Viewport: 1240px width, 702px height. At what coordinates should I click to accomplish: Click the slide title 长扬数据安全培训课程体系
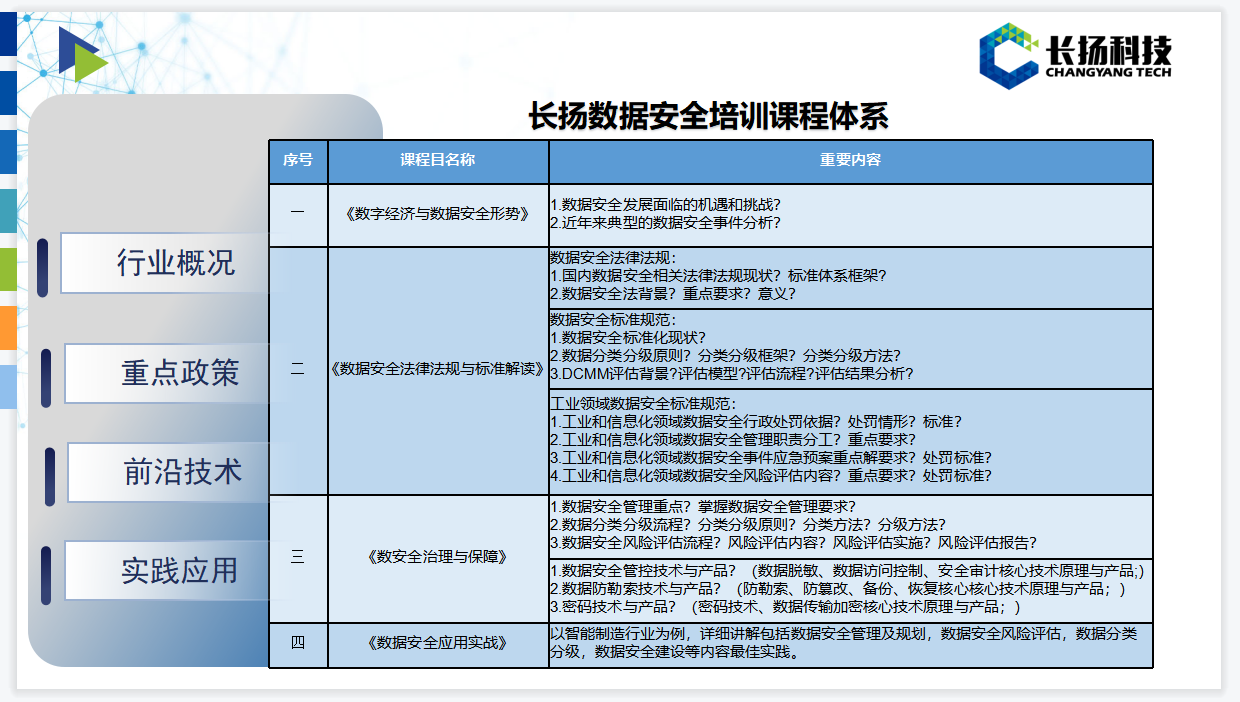click(708, 116)
